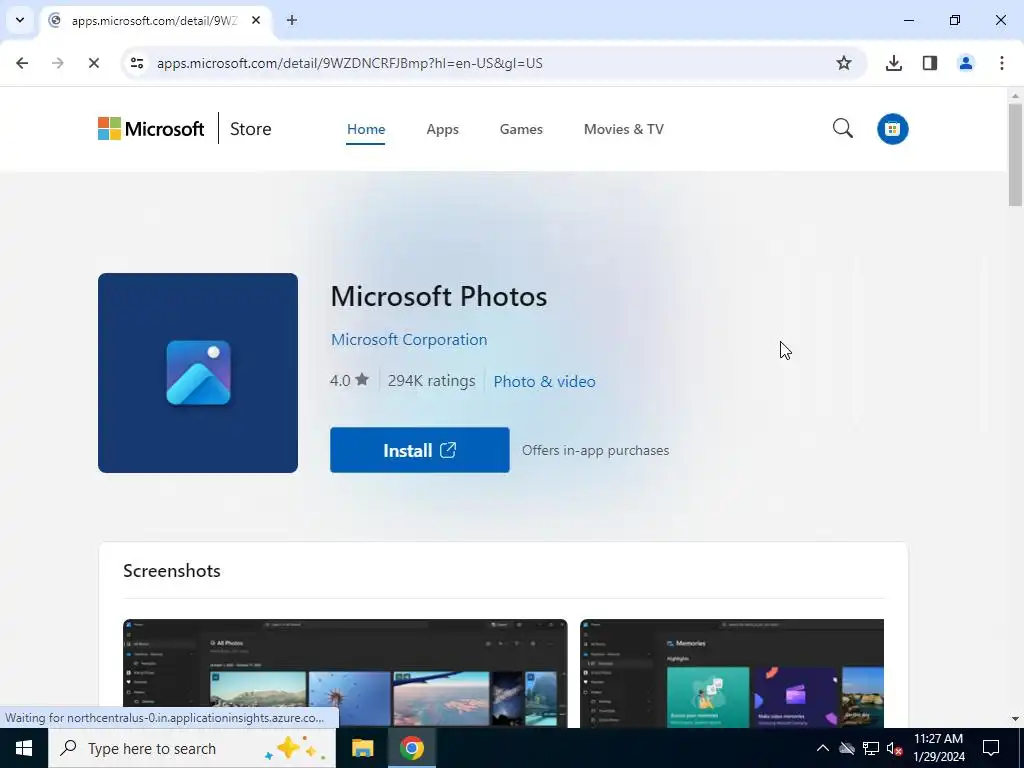
Task: Open a new browser tab with plus
Action: pos(292,20)
